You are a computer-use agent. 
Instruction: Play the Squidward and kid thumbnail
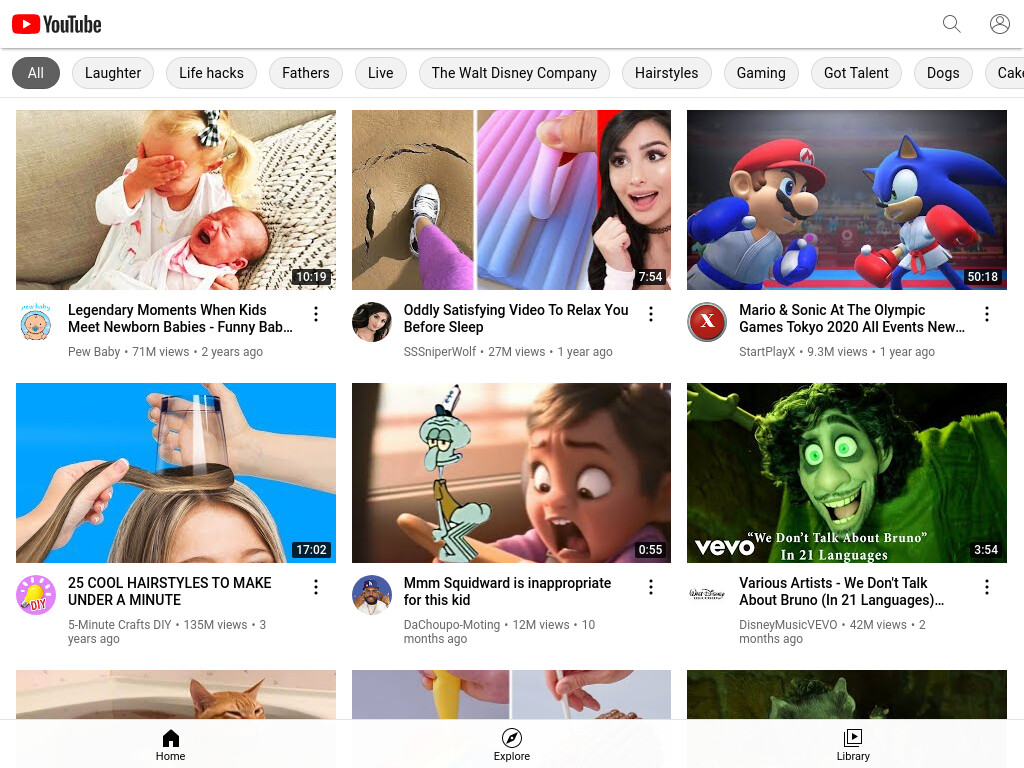click(x=511, y=473)
